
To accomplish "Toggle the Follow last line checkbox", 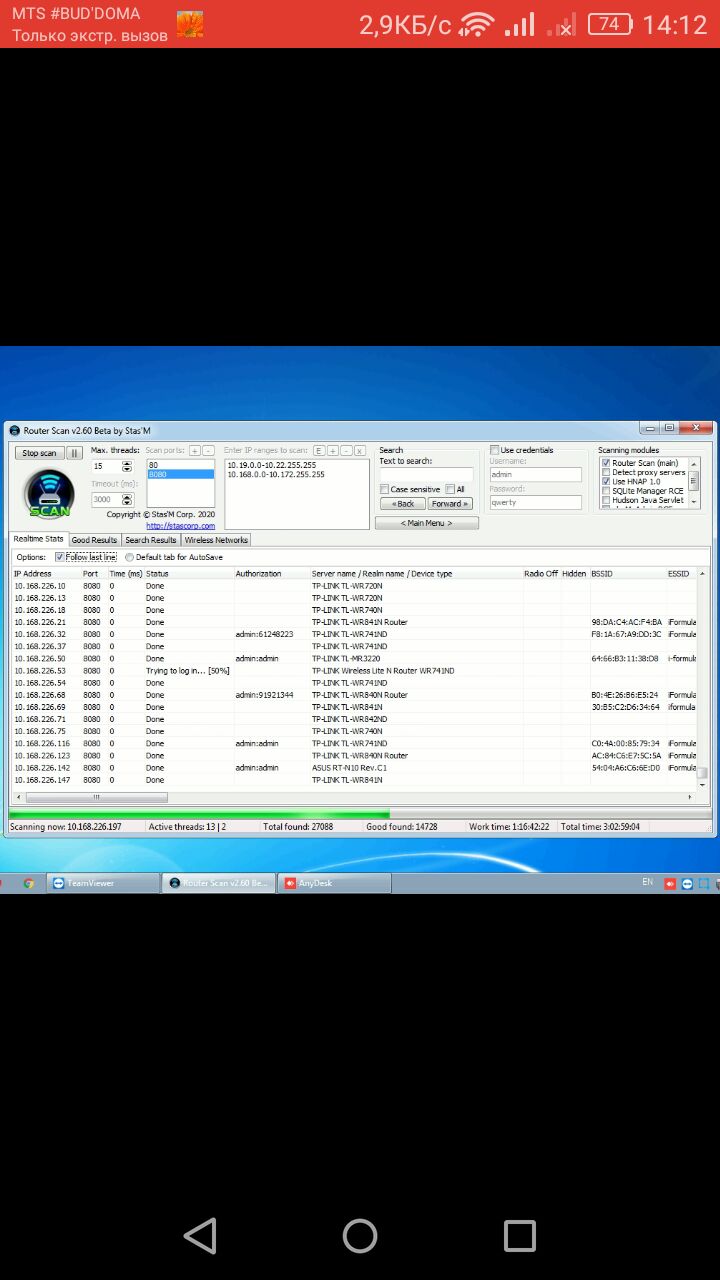I will (60, 557).
